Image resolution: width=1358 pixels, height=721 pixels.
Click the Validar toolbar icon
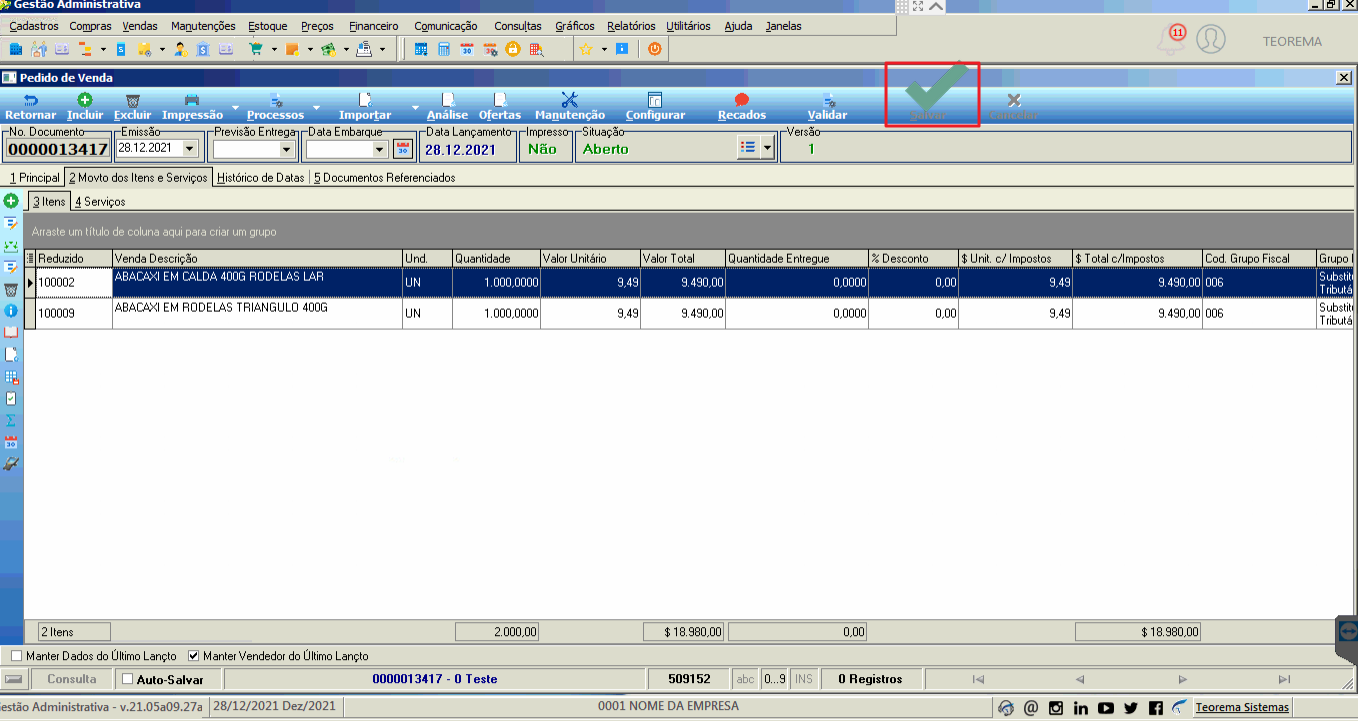click(828, 100)
